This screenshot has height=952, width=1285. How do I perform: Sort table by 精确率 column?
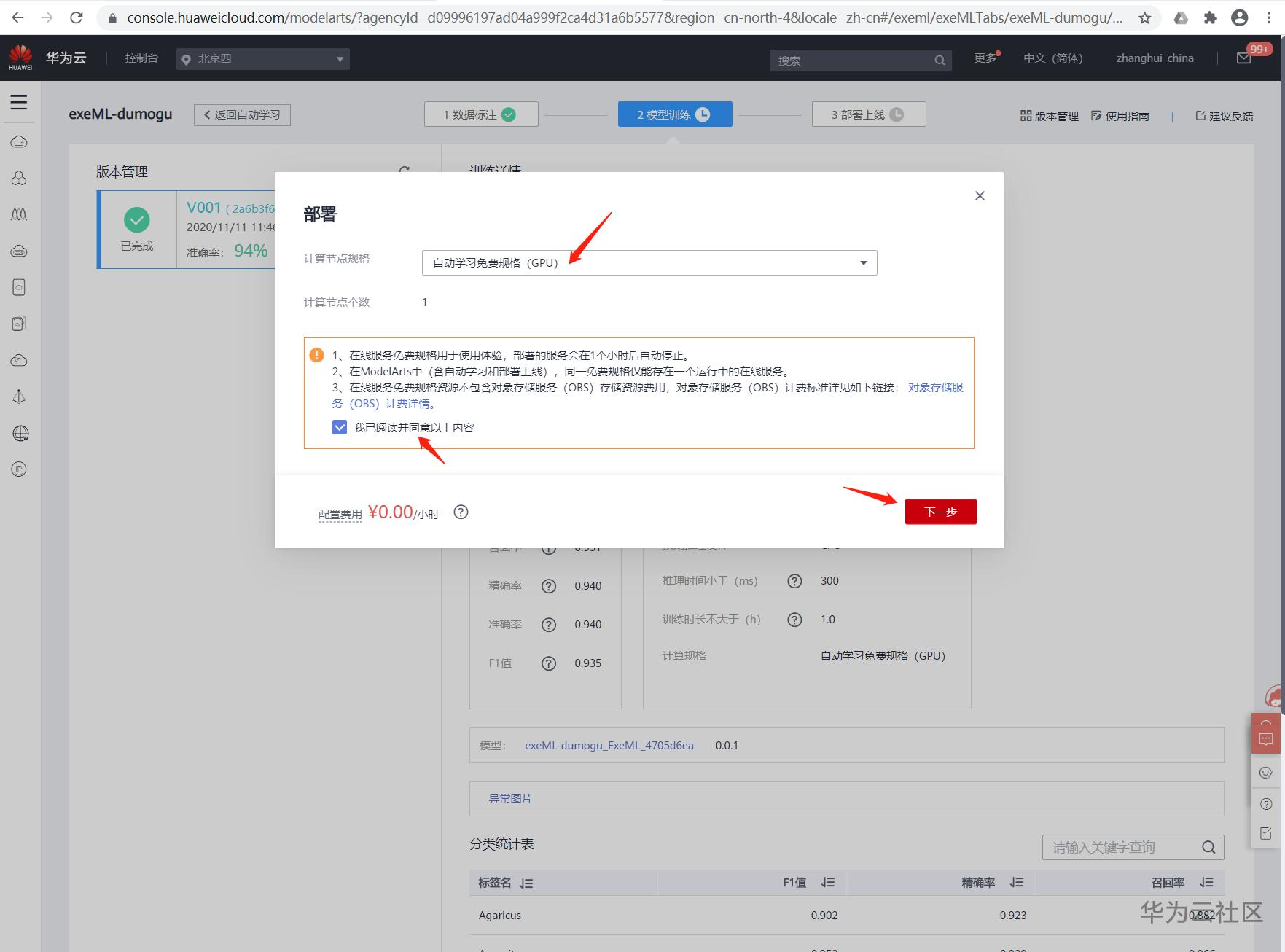tap(1017, 883)
